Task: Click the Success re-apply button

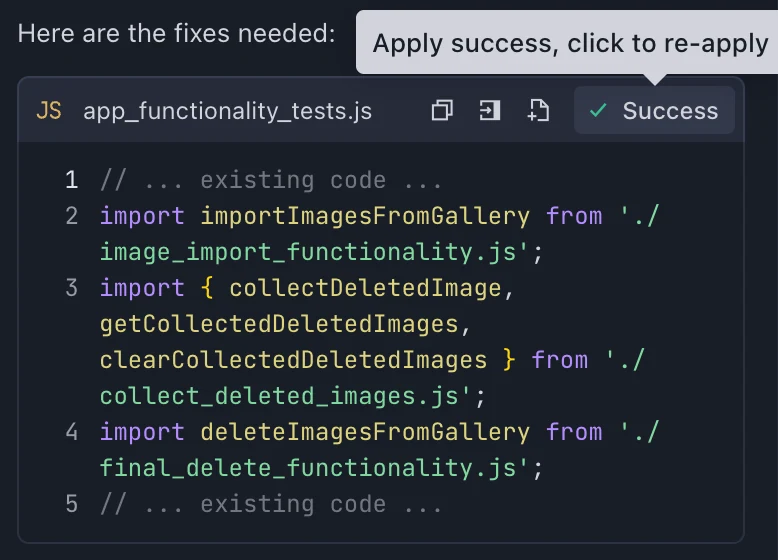Action: (x=654, y=110)
